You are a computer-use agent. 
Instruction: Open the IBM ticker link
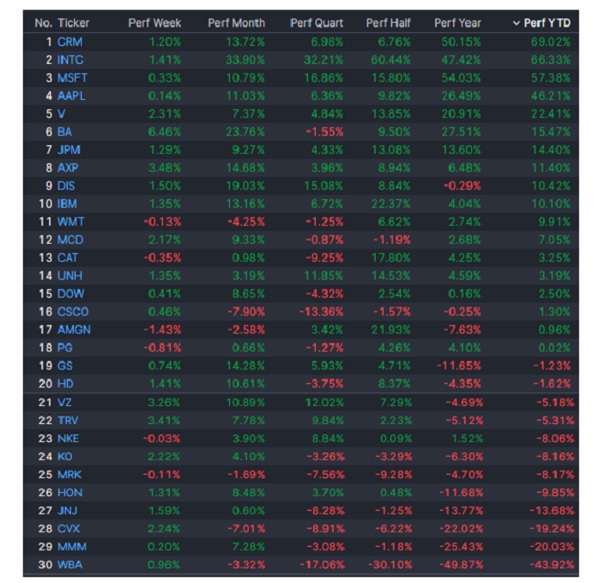pos(67,204)
